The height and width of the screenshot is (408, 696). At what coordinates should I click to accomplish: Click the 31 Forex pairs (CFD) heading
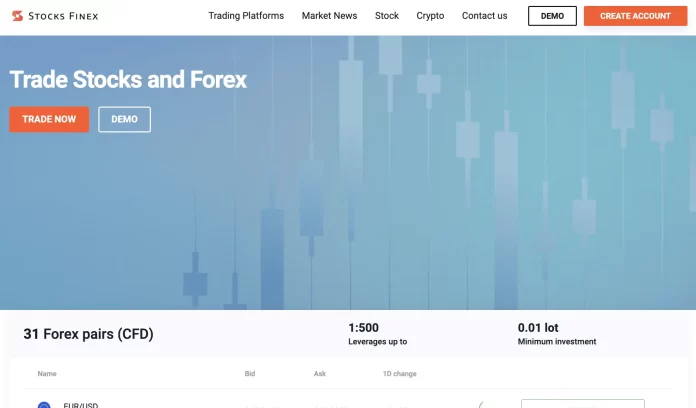[88, 334]
